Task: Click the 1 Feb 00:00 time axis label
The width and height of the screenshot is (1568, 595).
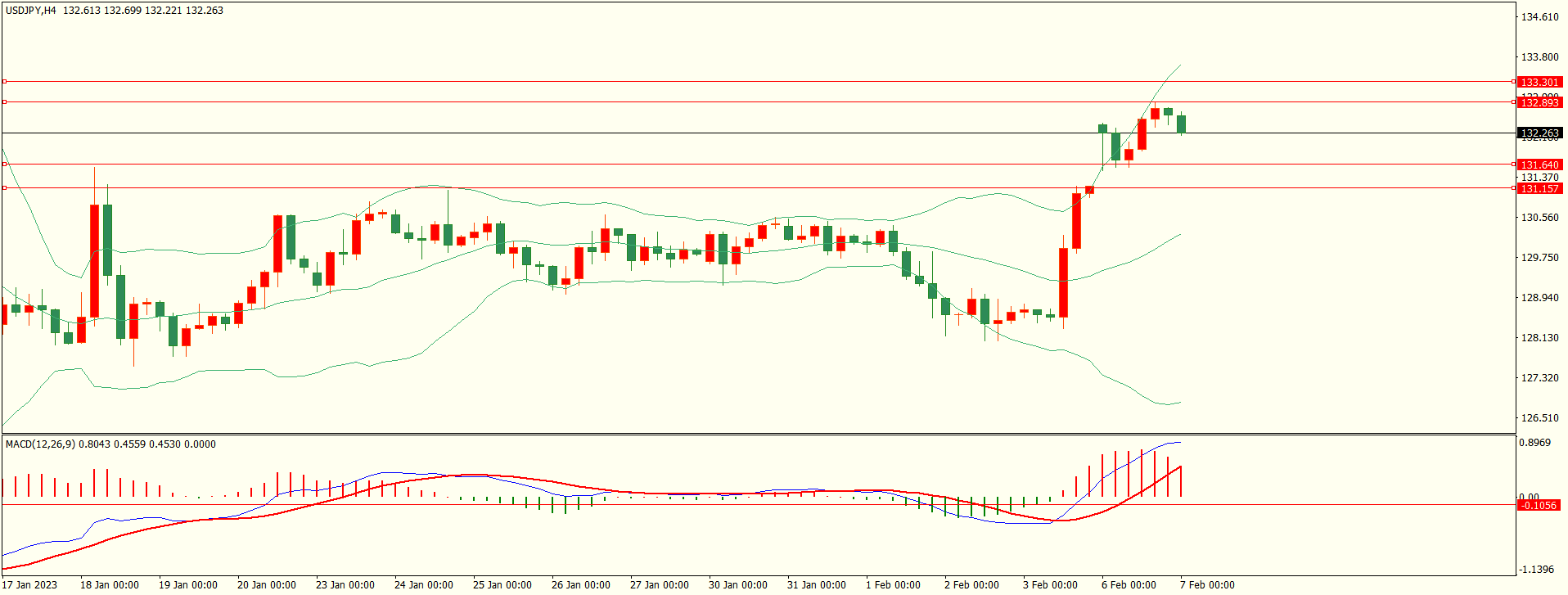Action: pos(893,584)
